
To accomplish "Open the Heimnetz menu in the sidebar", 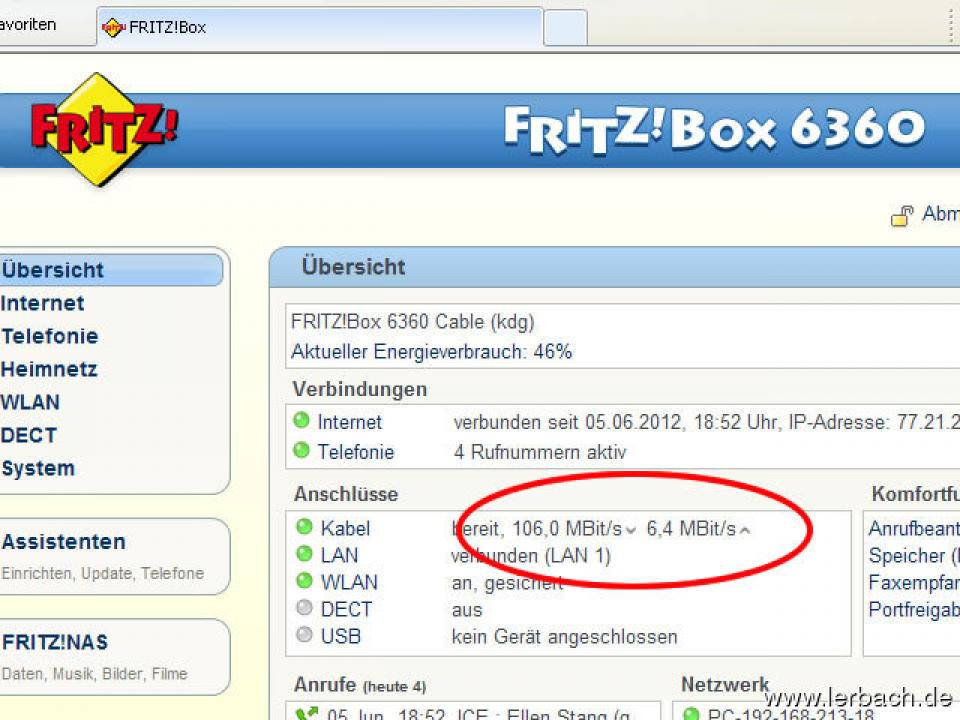I will coord(49,369).
